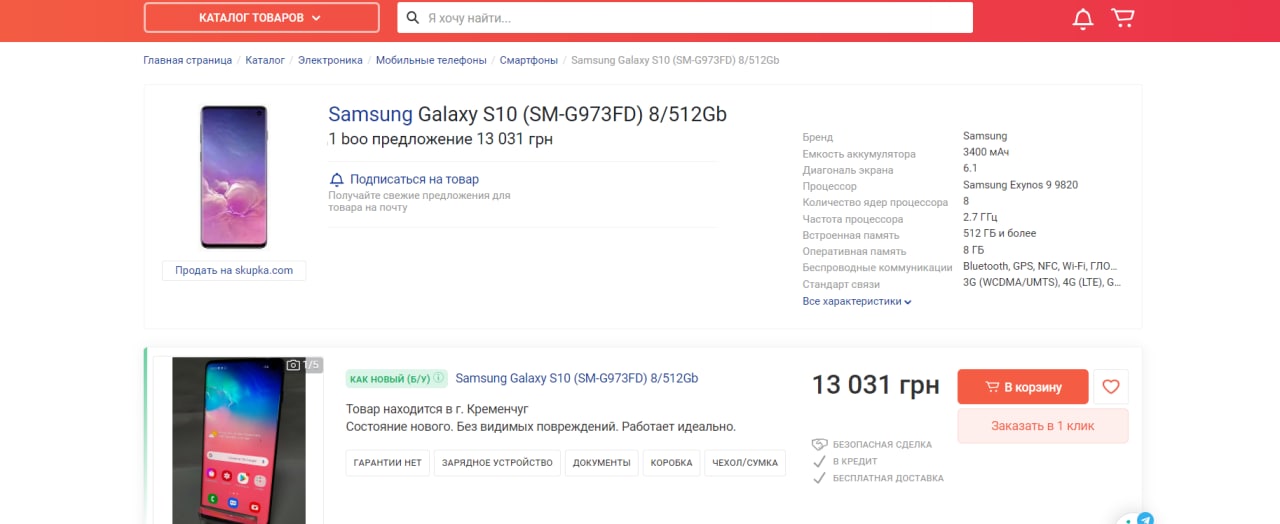Image resolution: width=1280 pixels, height=524 pixels.
Task: Open Каталог breadcrumb link
Action: click(265, 60)
